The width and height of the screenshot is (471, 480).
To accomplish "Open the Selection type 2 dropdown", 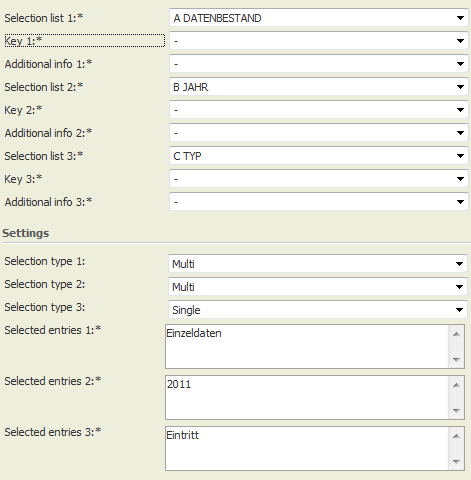I will [318, 287].
